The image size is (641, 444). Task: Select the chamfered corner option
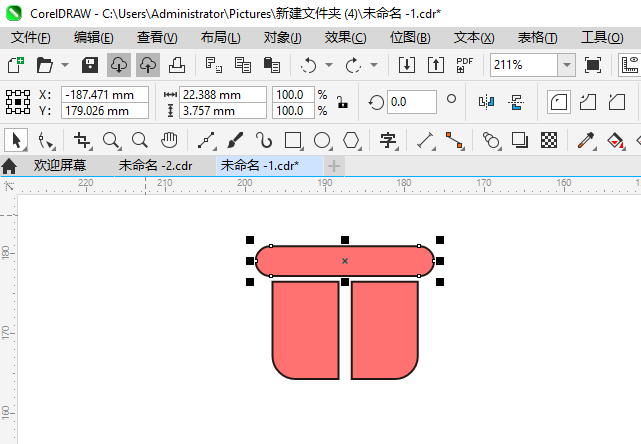coord(617,102)
